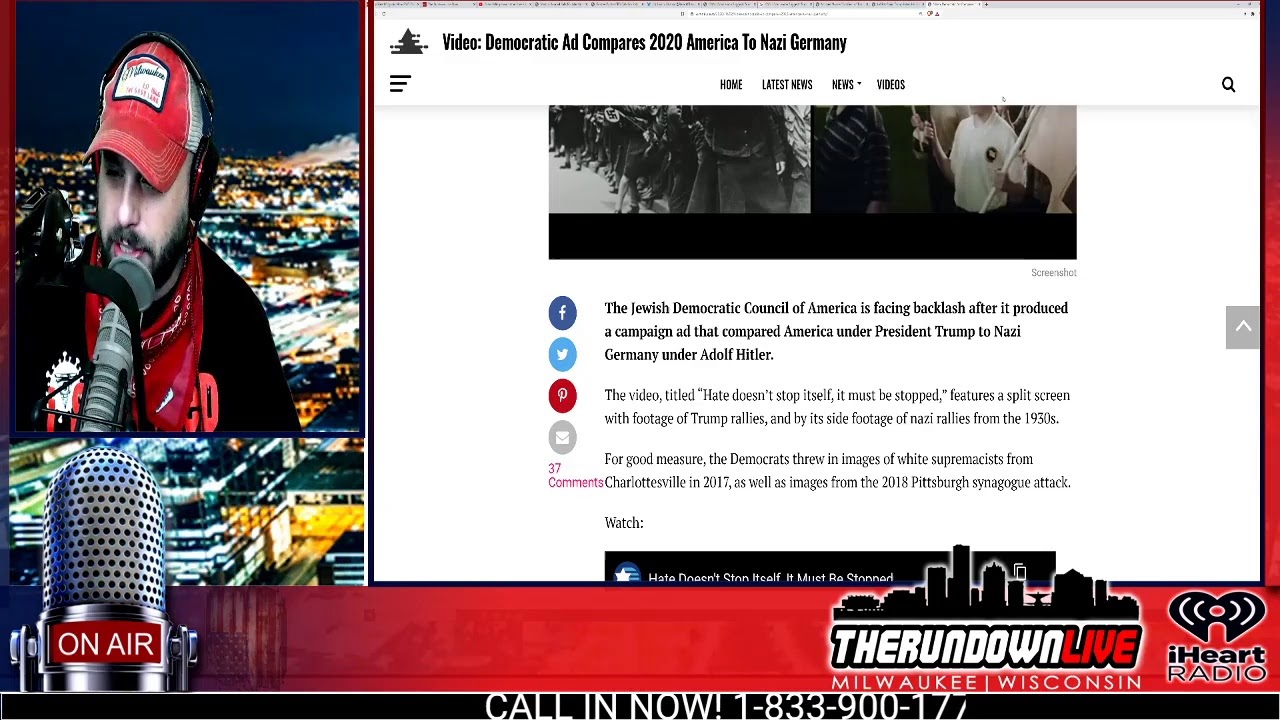Click the search magnifier icon
Viewport: 1280px width, 720px height.
pyautogui.click(x=1228, y=85)
